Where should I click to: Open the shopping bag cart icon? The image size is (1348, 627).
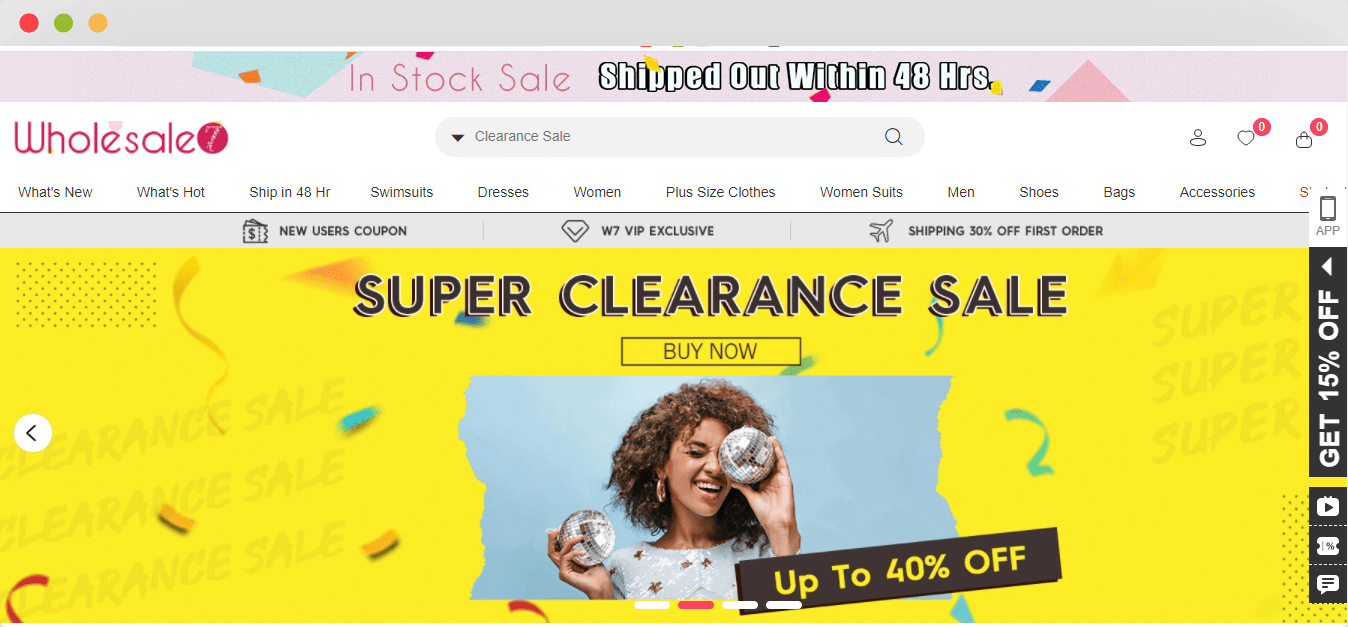pos(1304,139)
